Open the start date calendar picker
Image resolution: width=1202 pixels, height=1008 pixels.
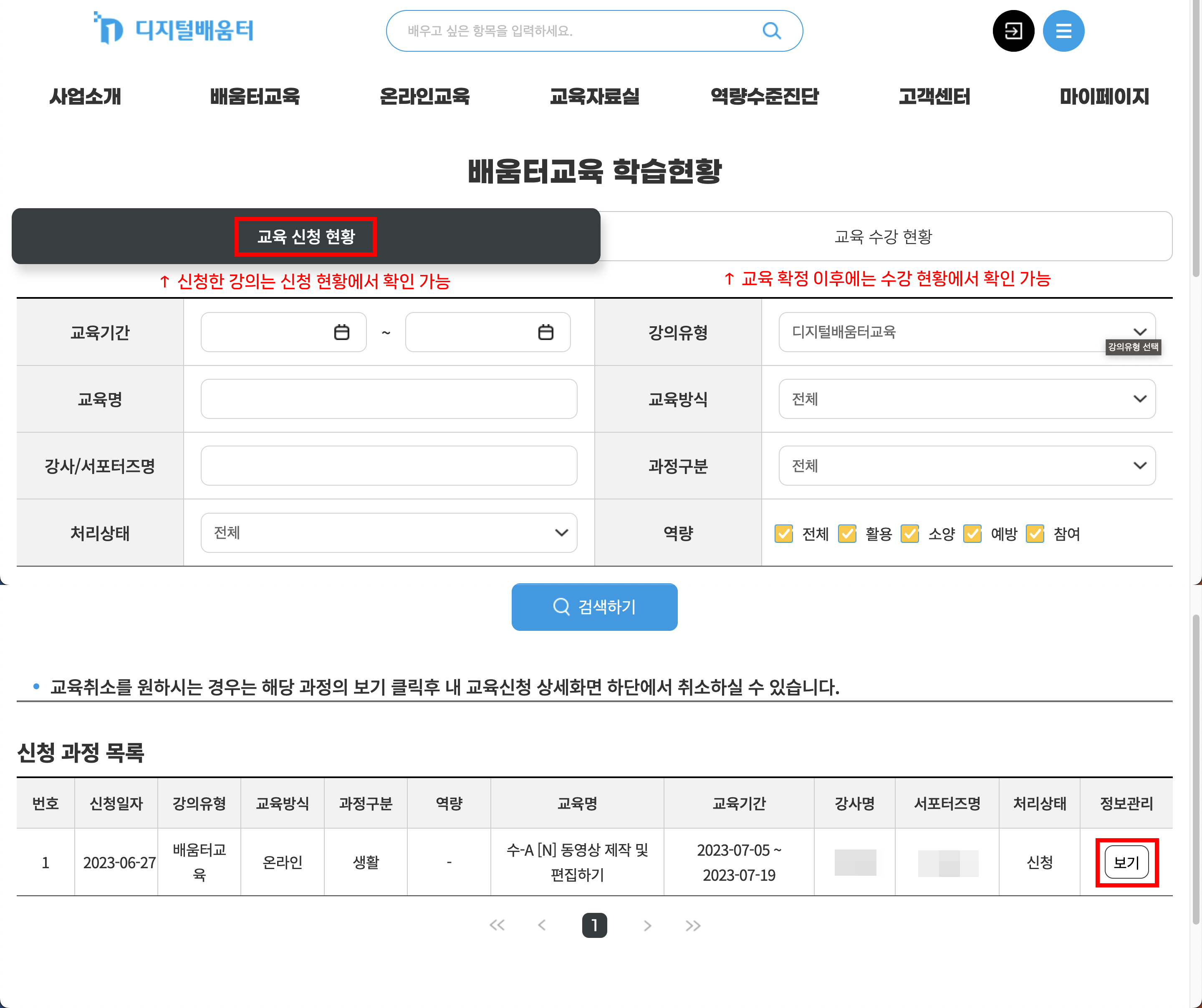pos(342,332)
